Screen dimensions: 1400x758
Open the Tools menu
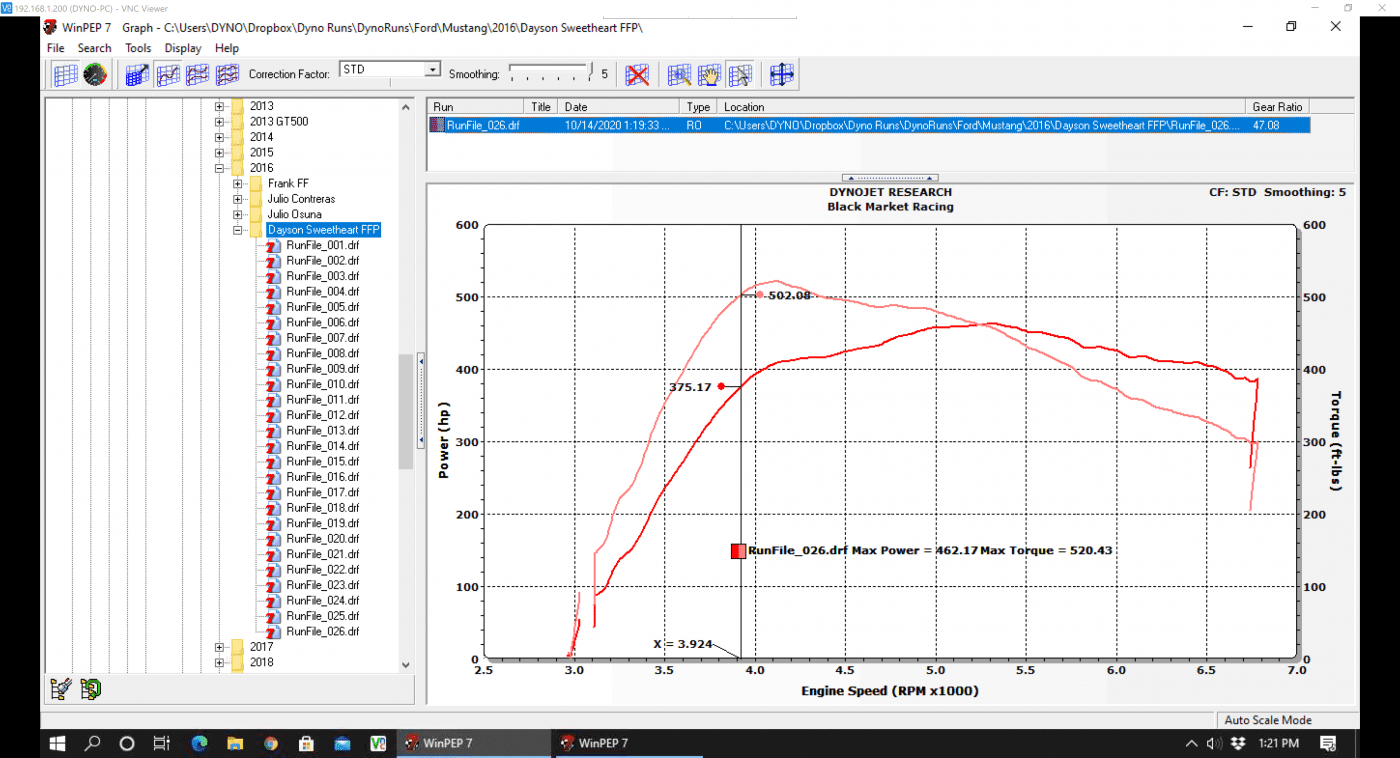click(x=138, y=48)
